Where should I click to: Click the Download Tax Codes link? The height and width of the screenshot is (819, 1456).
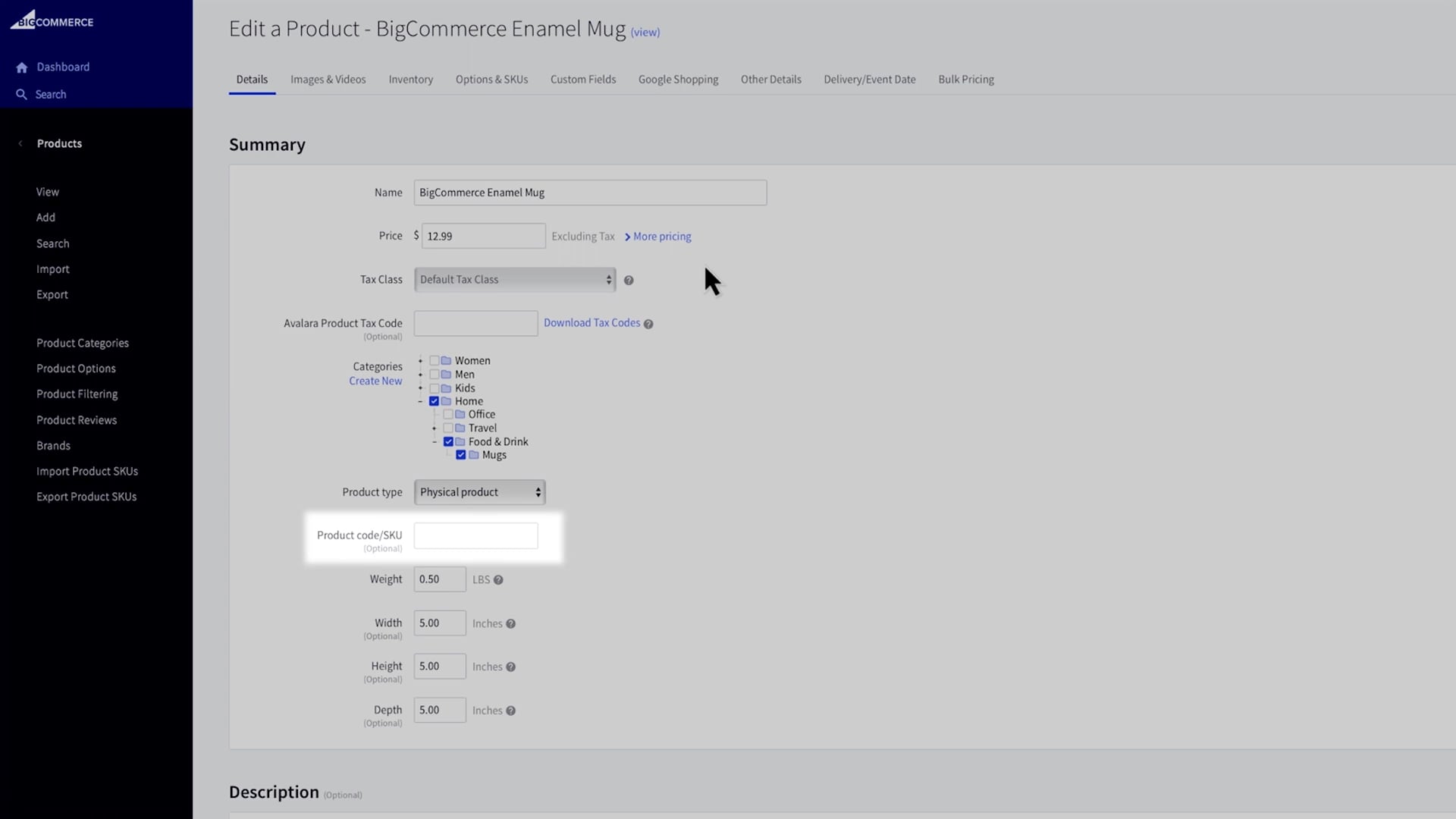pos(591,323)
